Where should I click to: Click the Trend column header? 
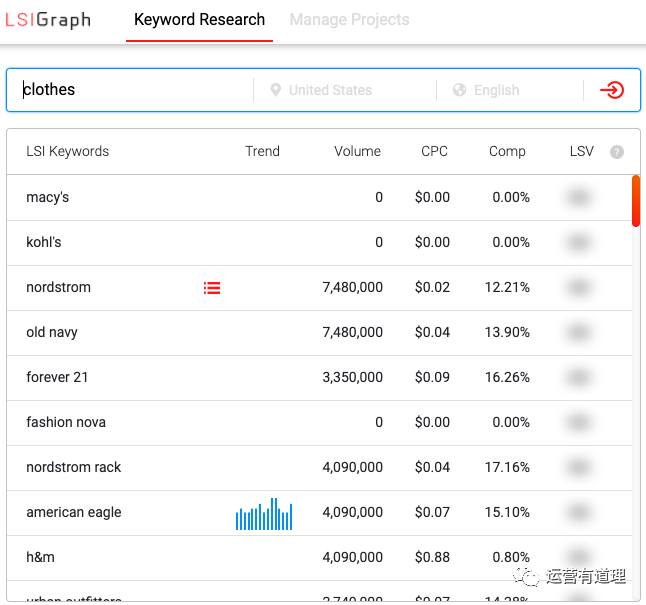(262, 151)
